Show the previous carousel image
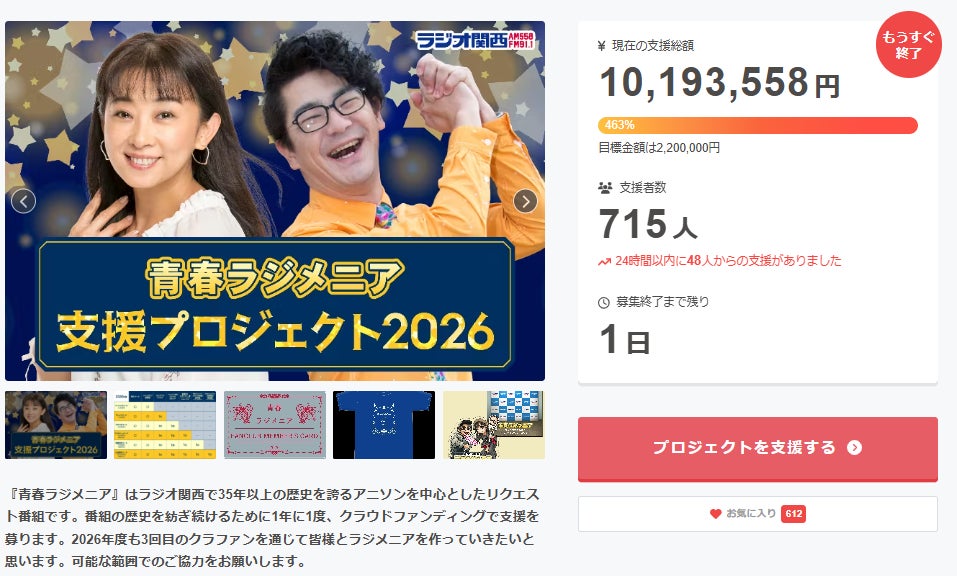Viewport: 957px width, 576px height. pyautogui.click(x=23, y=201)
